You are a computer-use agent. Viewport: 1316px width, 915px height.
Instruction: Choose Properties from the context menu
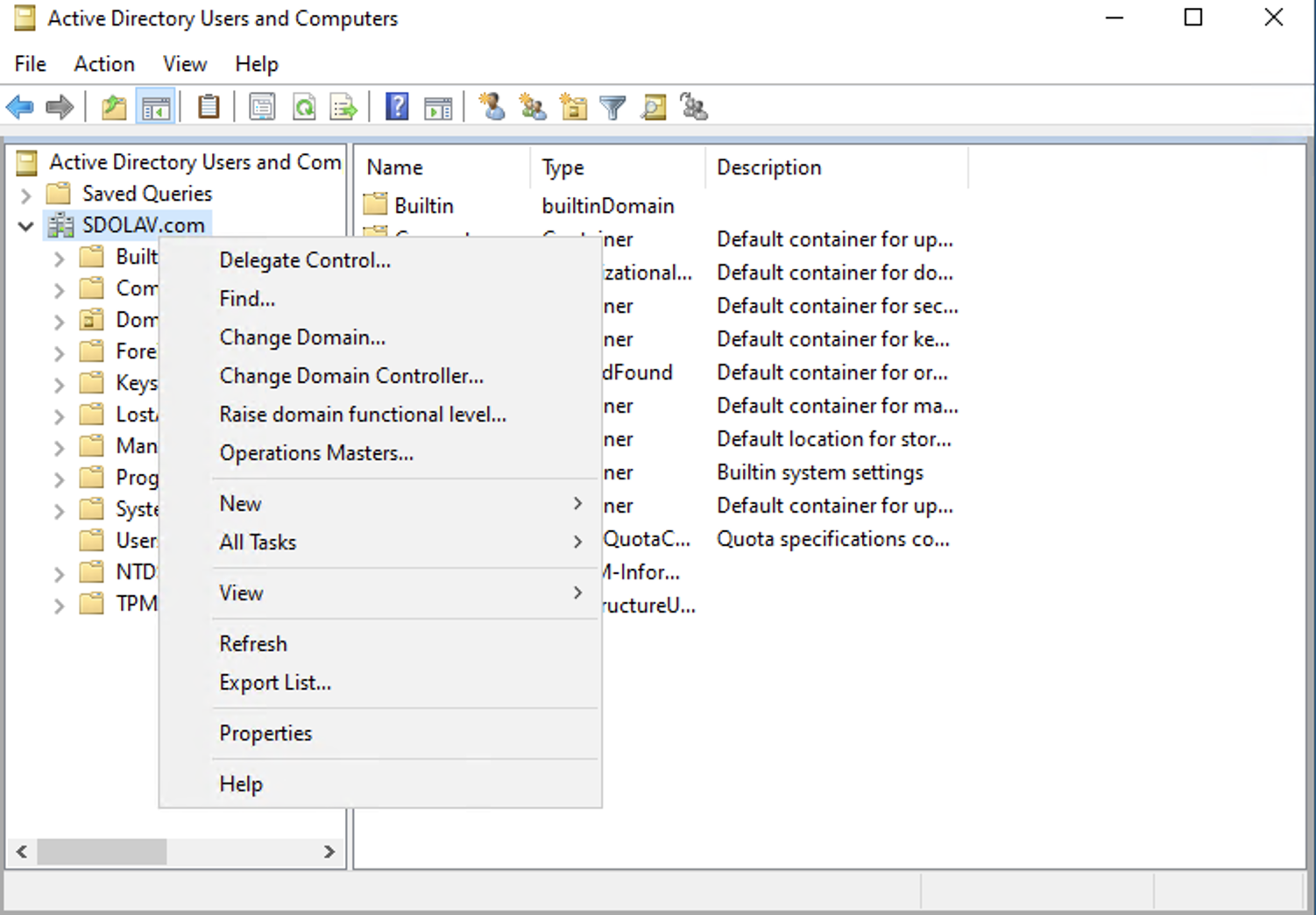click(x=380, y=734)
